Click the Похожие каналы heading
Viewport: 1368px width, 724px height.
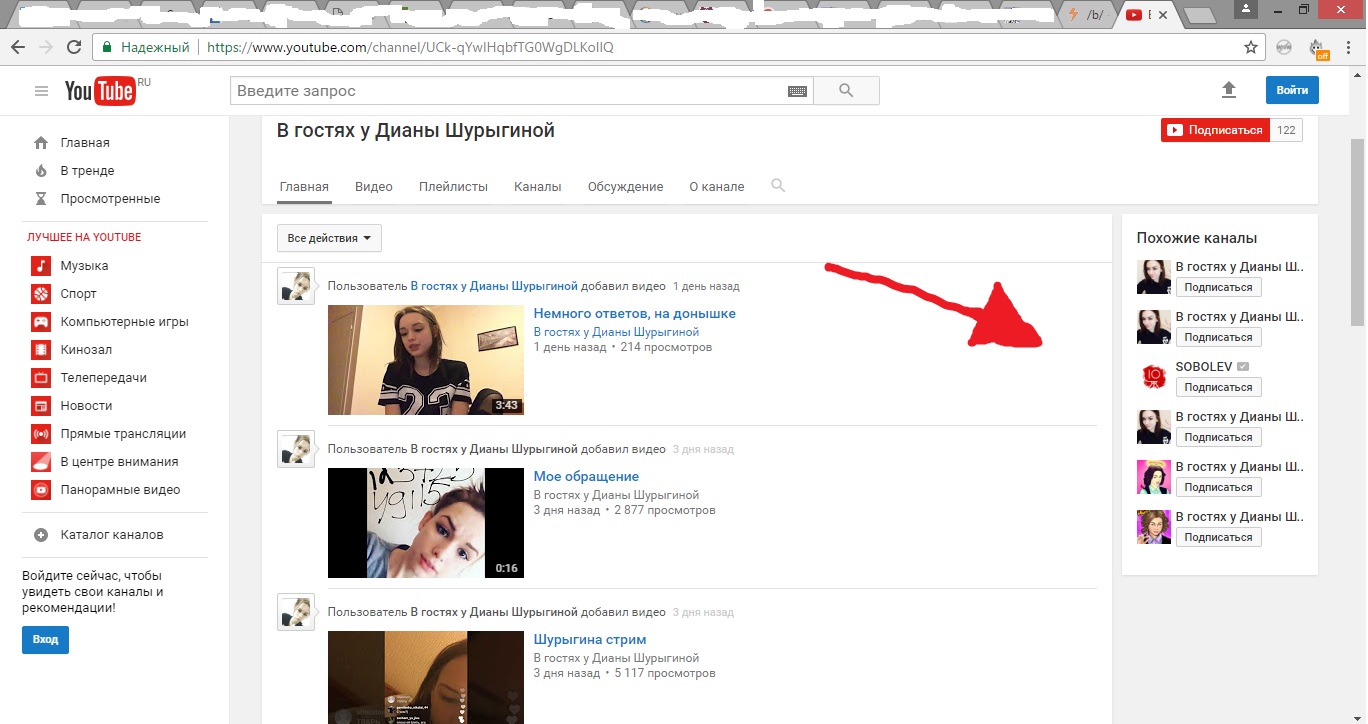(x=1197, y=238)
